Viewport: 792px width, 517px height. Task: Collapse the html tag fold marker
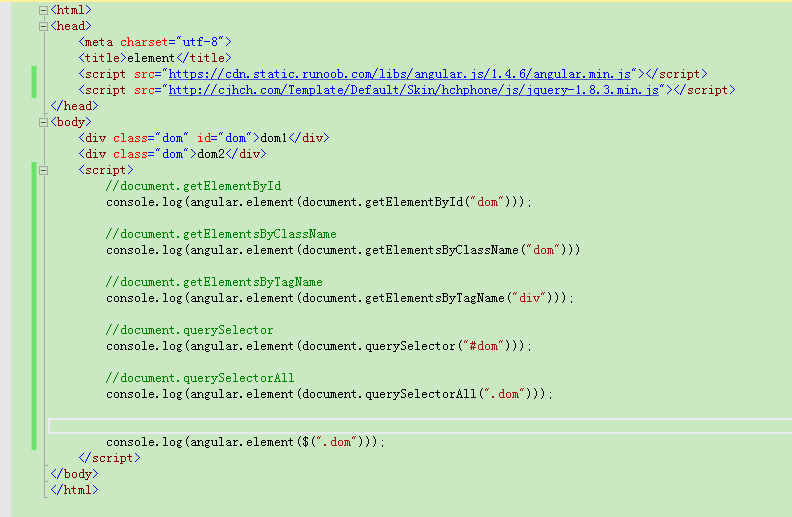tap(43, 10)
